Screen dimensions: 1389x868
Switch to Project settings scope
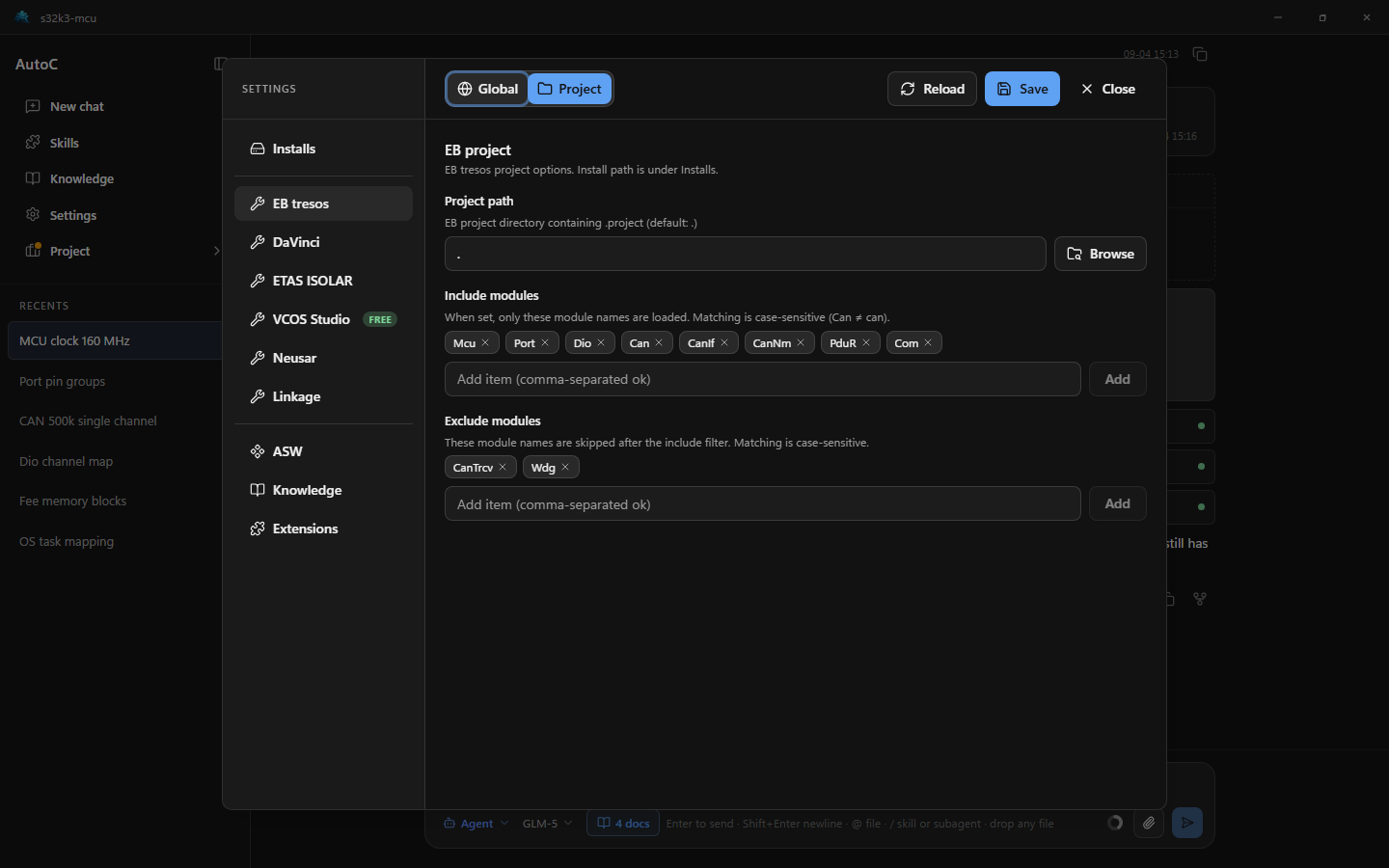(569, 89)
